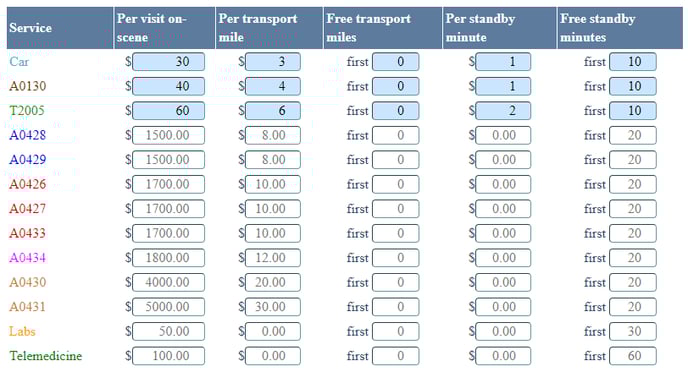Click the Car per visit on-scene field
The height and width of the screenshot is (372, 688).
(168, 62)
